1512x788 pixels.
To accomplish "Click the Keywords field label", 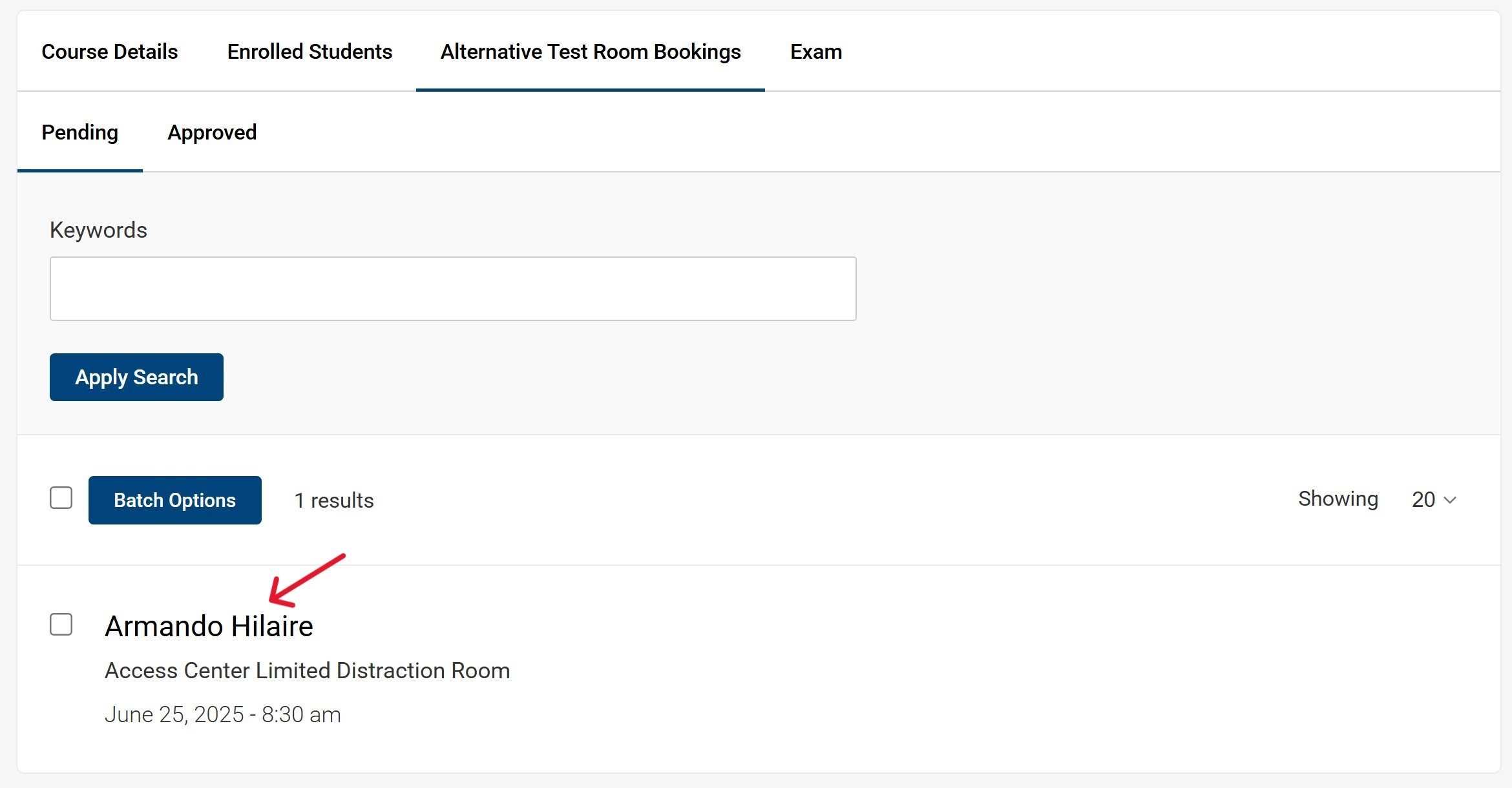I will click(98, 230).
